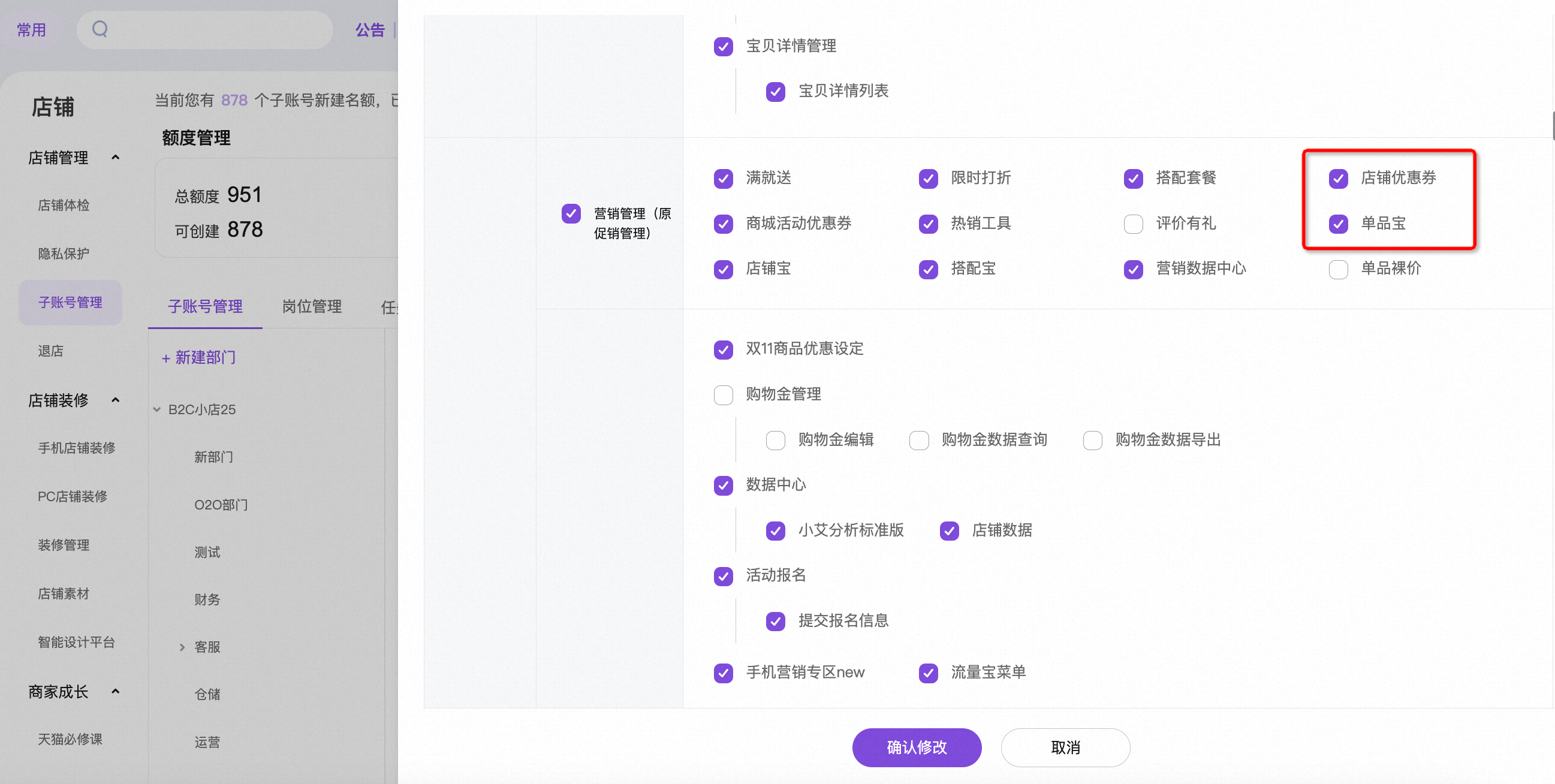Click the 878 quota number link

[x=234, y=99]
